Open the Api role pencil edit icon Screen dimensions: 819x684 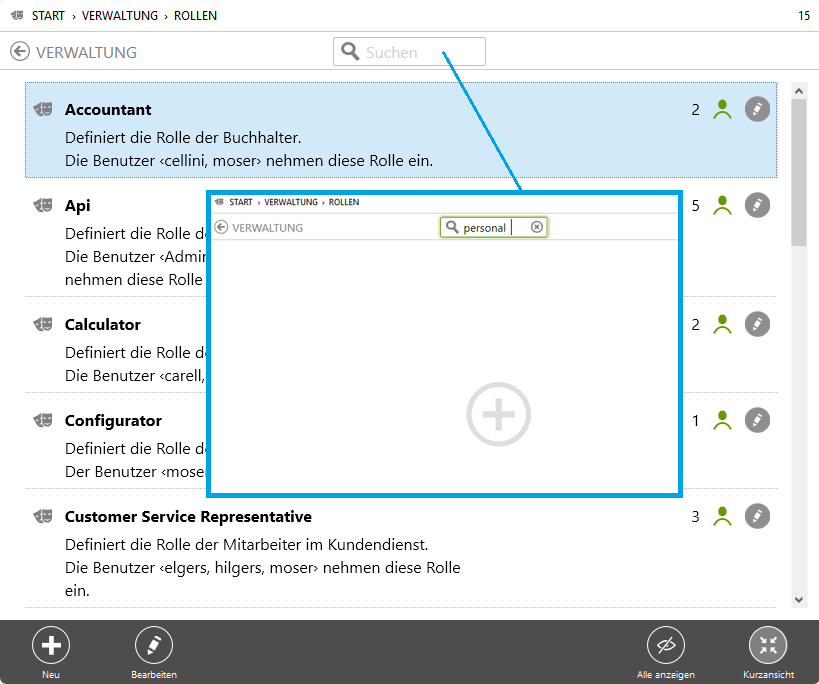pyautogui.click(x=758, y=205)
